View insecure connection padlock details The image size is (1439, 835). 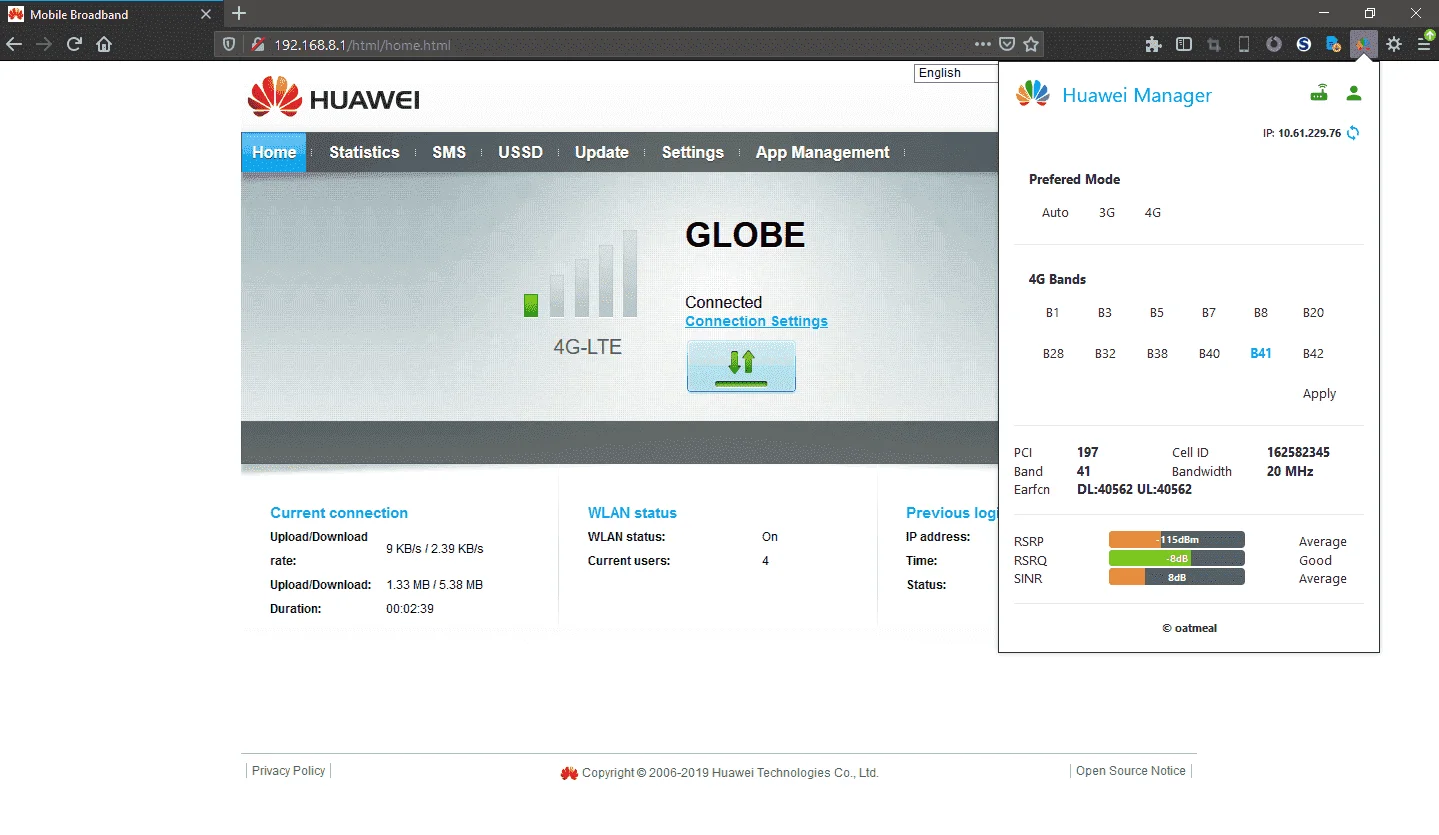257,44
